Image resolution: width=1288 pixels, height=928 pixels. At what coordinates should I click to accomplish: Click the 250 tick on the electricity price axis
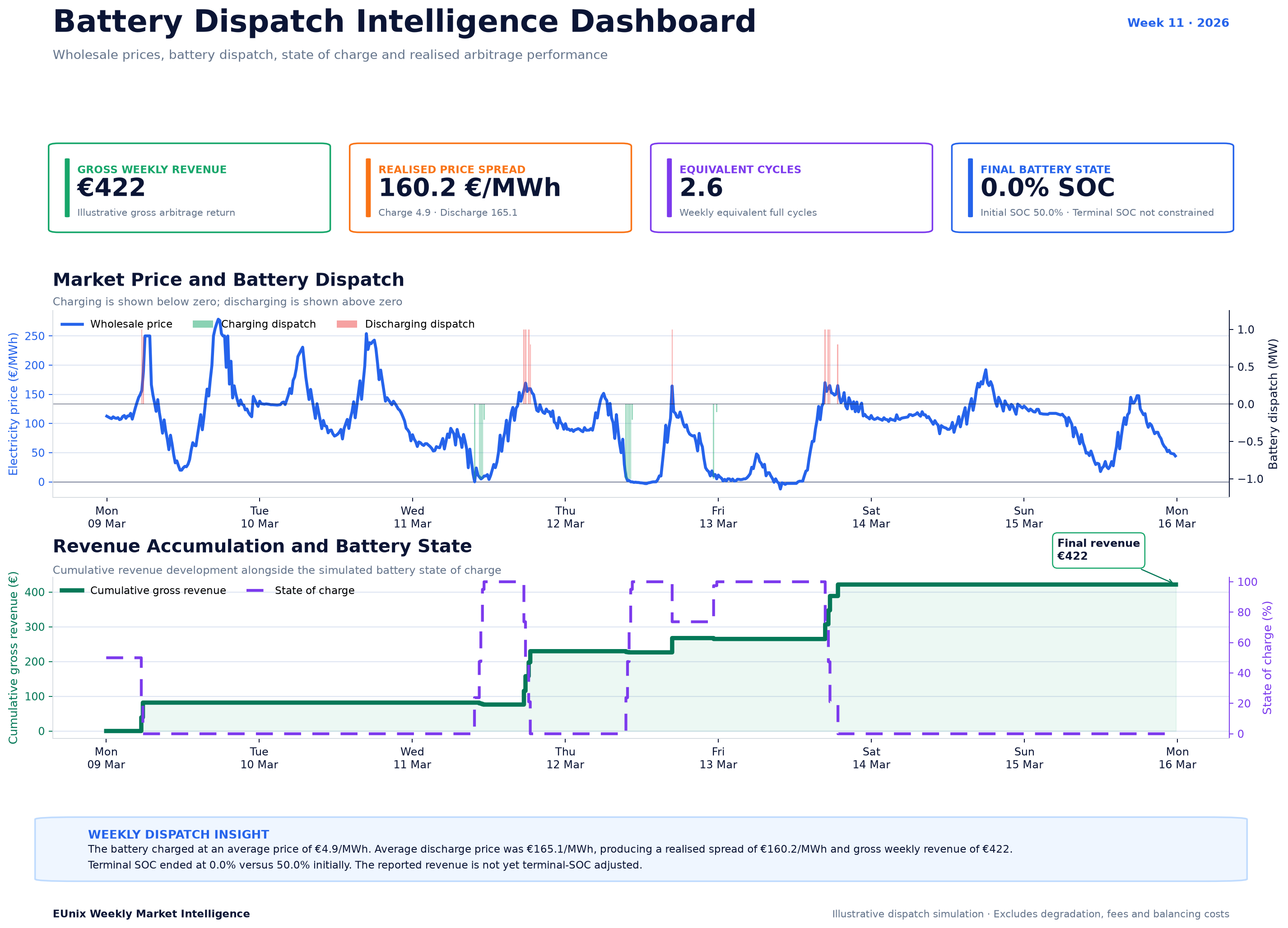coord(35,336)
